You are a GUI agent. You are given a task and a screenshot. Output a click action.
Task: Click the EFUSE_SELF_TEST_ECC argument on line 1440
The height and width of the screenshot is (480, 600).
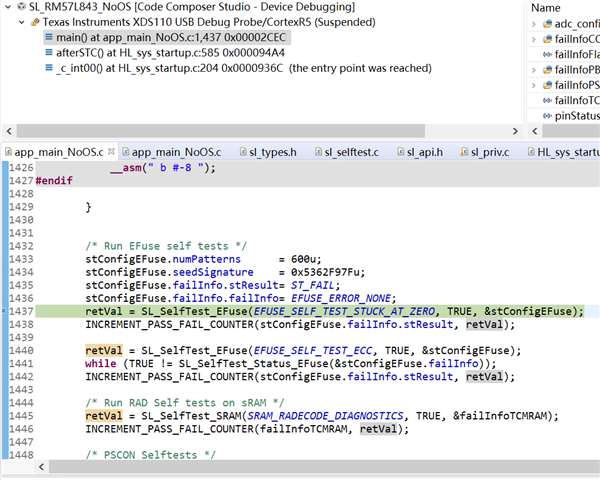(x=313, y=350)
